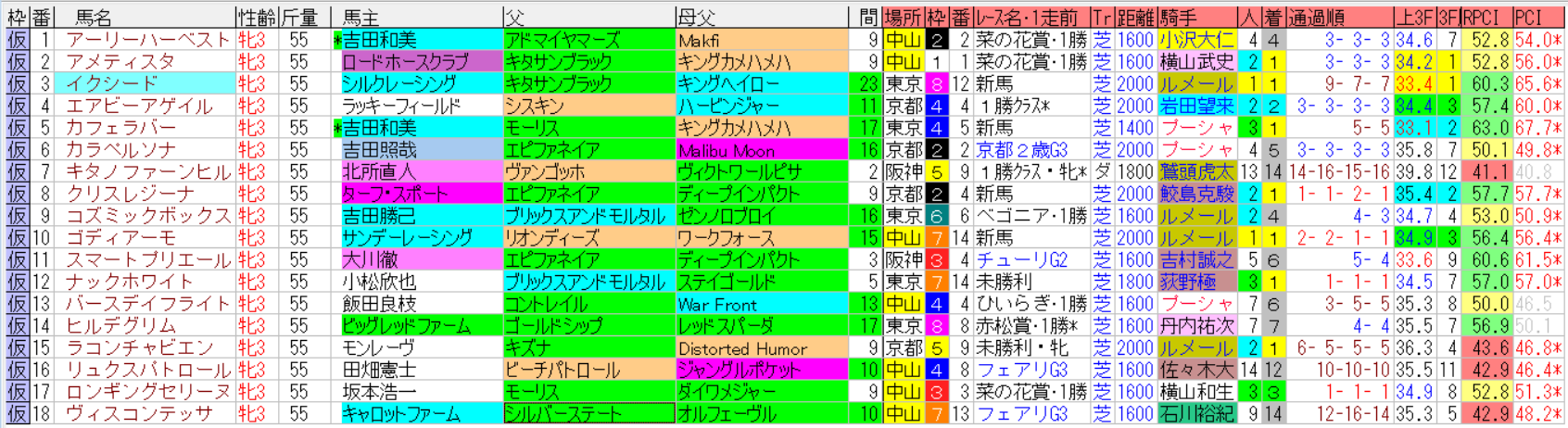Screen dimensions: 1568x428
Task: Select the 父 column header
Action: click(515, 18)
